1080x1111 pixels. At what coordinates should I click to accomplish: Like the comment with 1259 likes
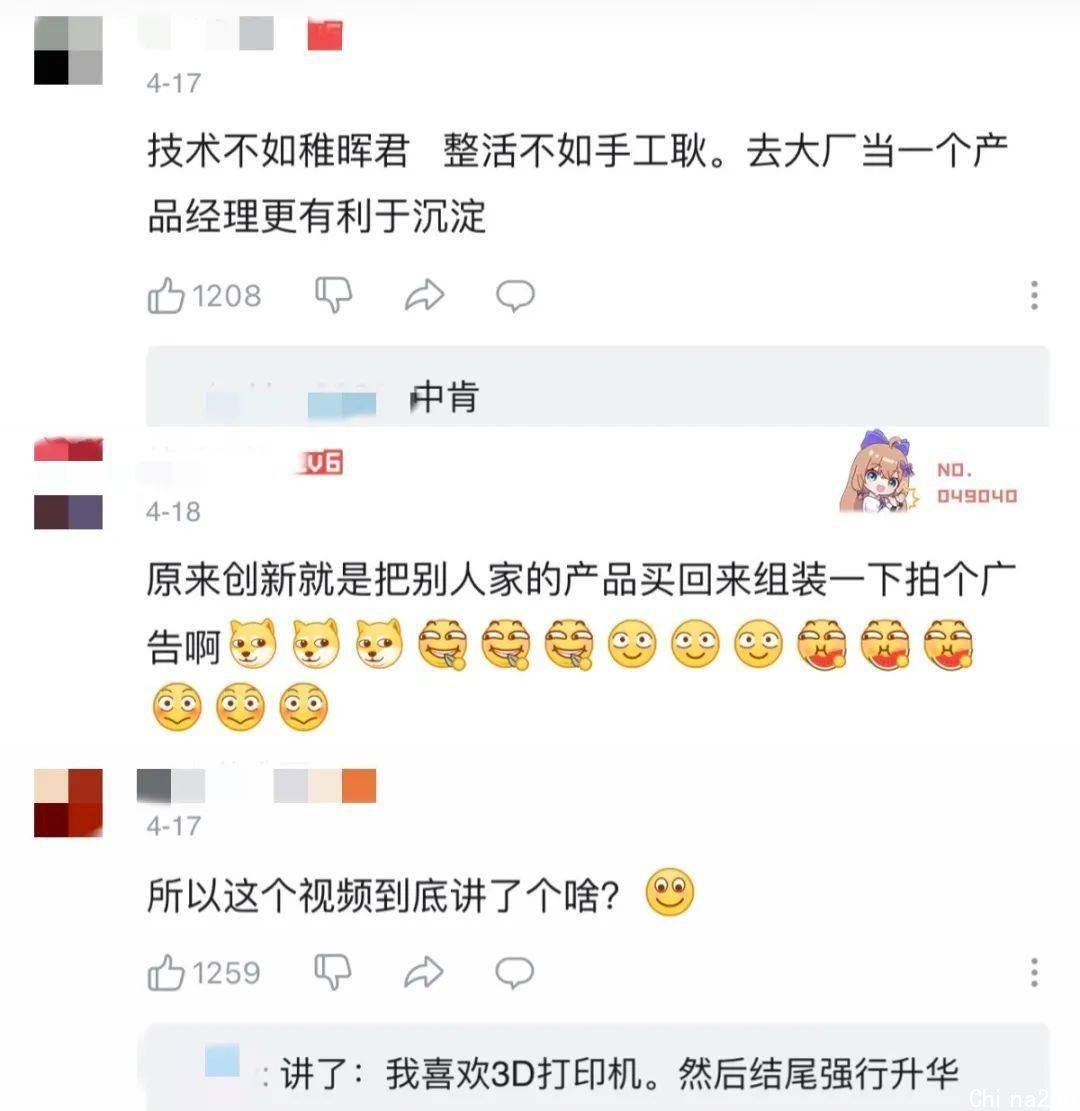coord(204,972)
